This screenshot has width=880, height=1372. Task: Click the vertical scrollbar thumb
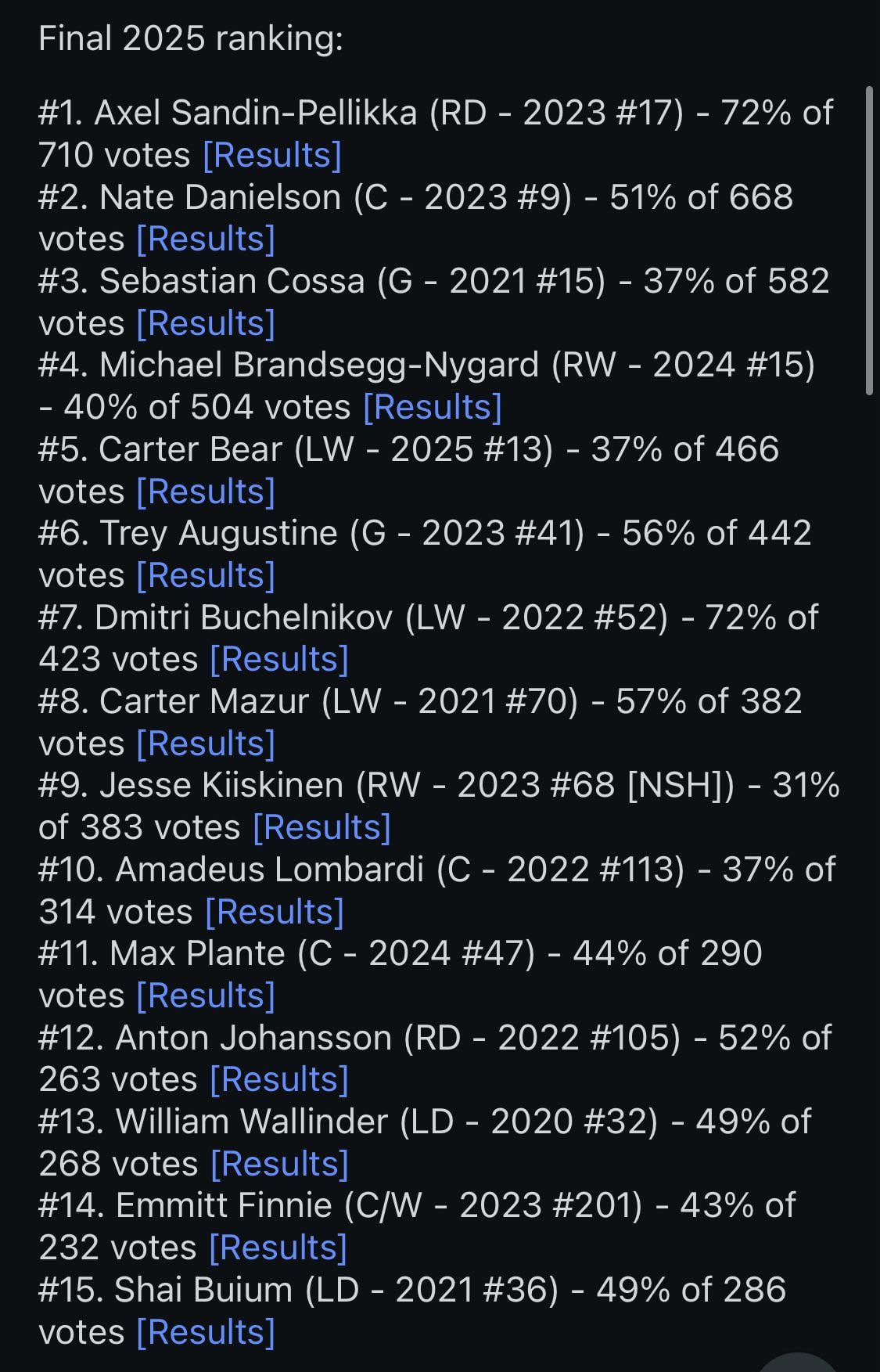click(x=868, y=240)
